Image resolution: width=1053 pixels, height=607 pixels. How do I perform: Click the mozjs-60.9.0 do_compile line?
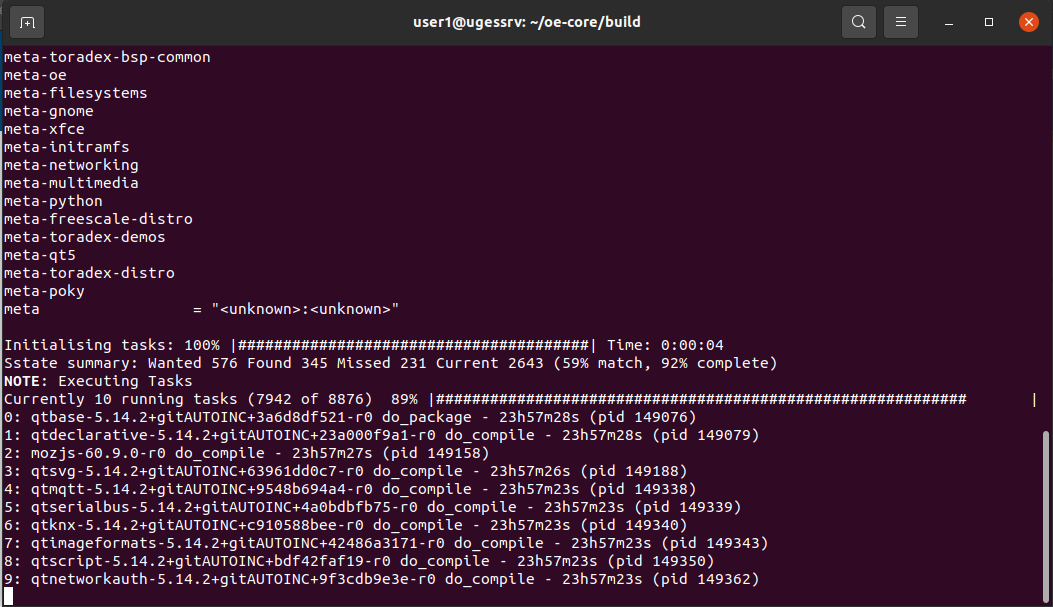[246, 454]
